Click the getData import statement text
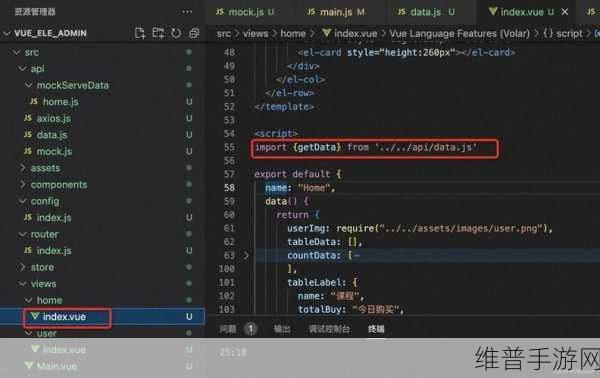This screenshot has height=378, width=600. (x=366, y=147)
